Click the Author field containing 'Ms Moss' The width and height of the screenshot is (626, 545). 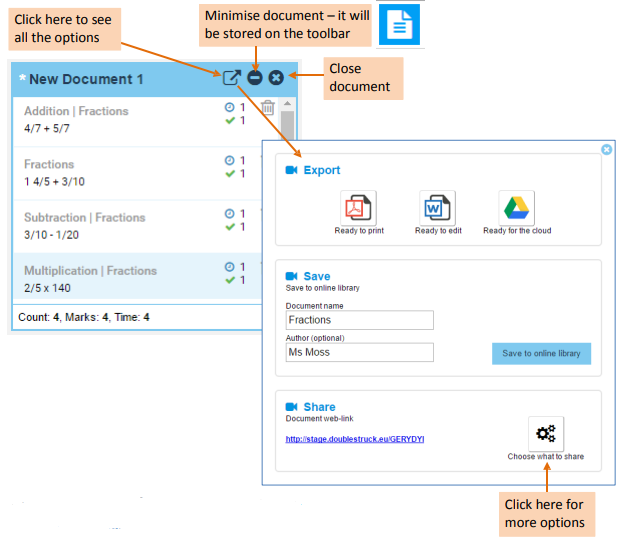coord(359,352)
